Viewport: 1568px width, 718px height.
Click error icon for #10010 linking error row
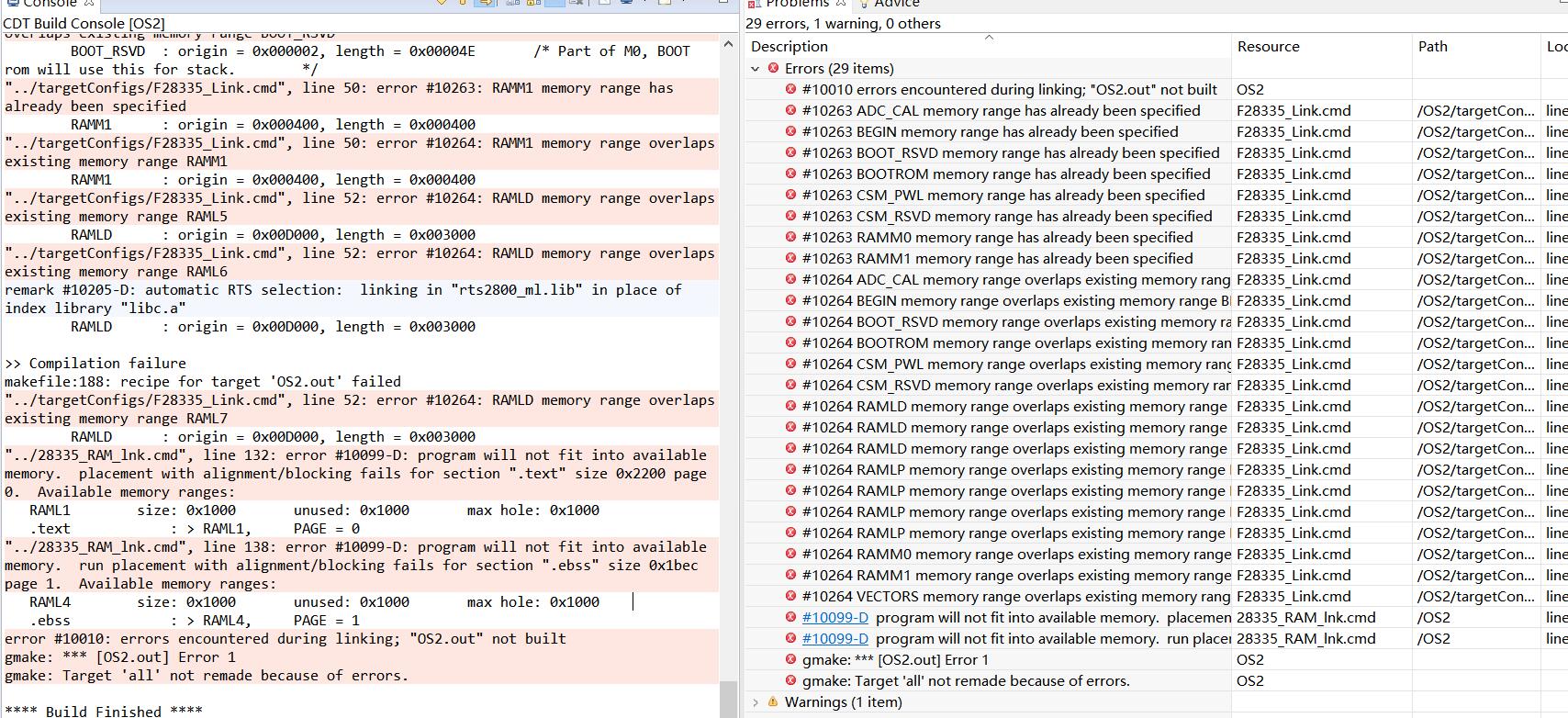point(790,89)
